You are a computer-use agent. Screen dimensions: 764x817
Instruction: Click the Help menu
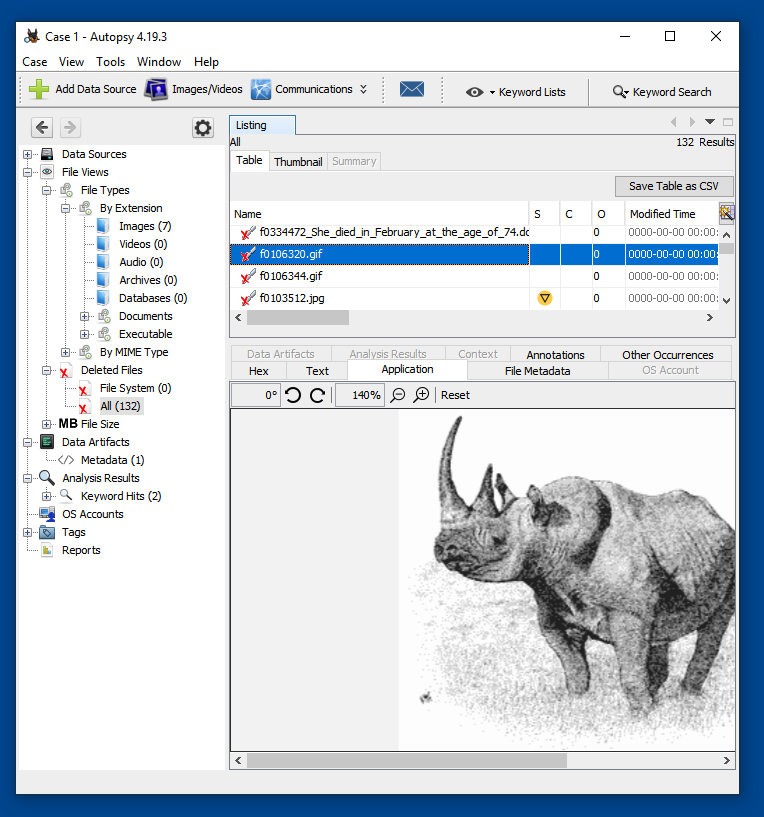(x=206, y=62)
